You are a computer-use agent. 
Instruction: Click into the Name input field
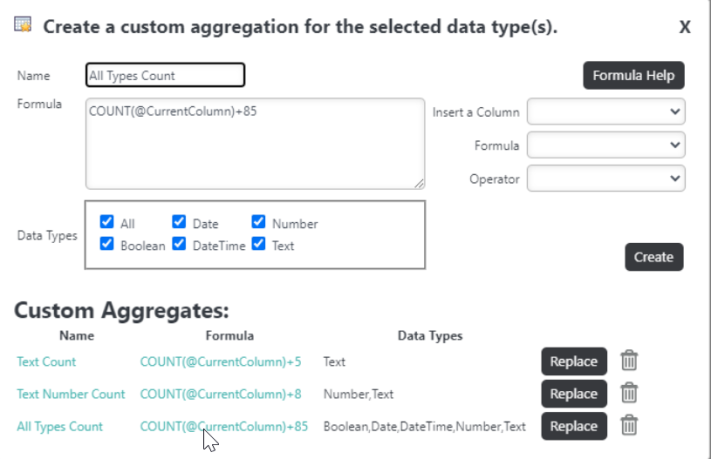click(x=165, y=75)
